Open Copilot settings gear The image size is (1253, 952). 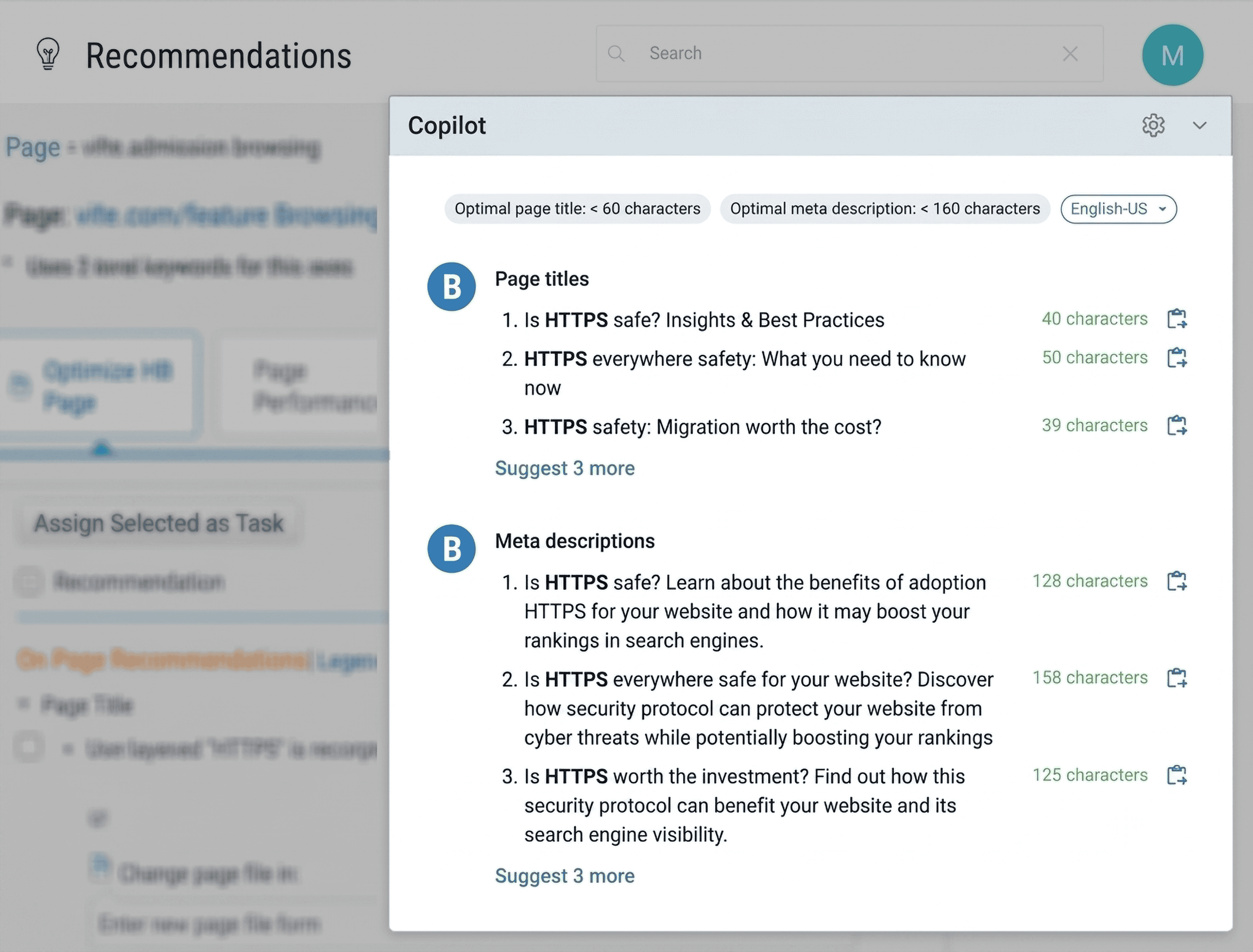[x=1153, y=125]
